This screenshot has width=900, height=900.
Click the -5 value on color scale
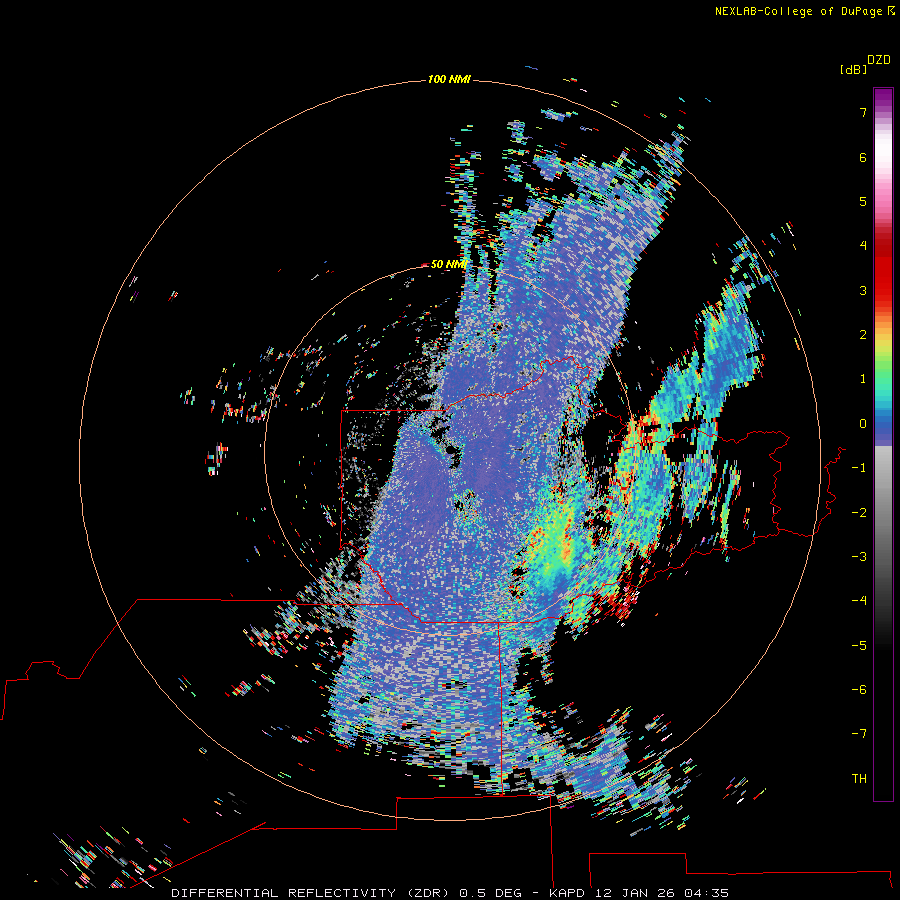(x=859, y=646)
